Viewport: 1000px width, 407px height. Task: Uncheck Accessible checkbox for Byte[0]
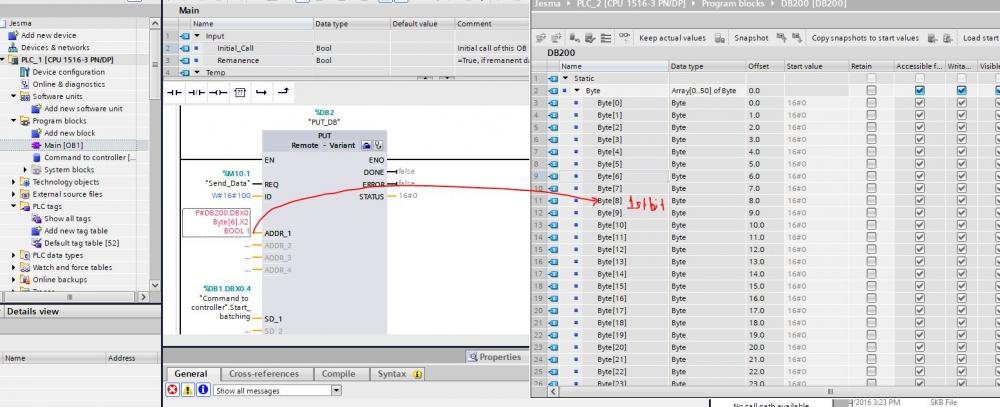[919, 103]
